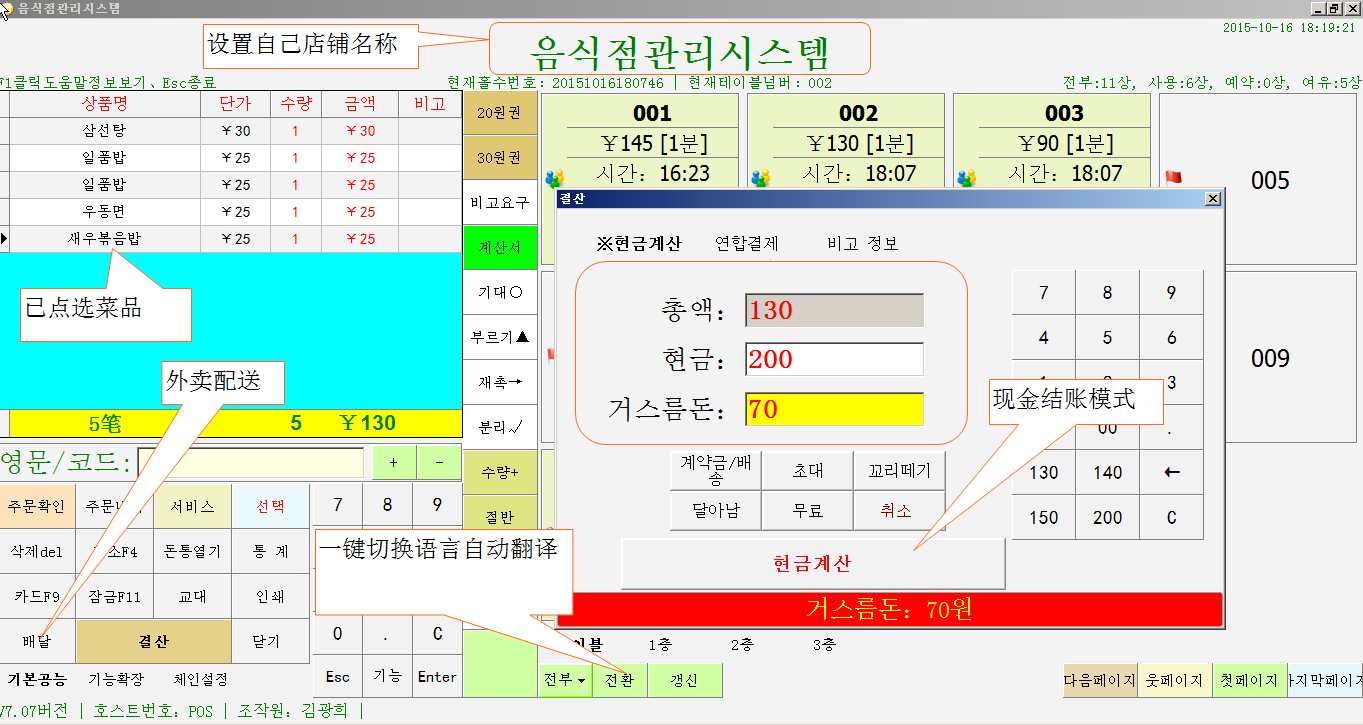Open the cash drawer with 돈통열기

(192, 550)
